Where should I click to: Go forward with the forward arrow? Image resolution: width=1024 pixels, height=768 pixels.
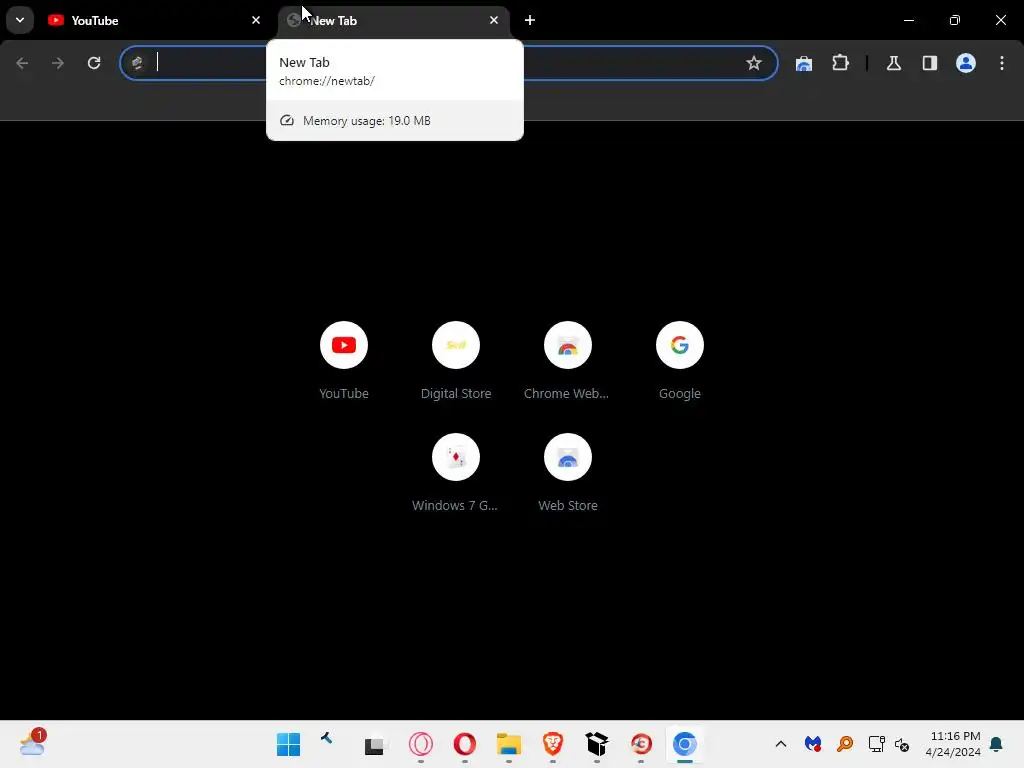point(58,63)
